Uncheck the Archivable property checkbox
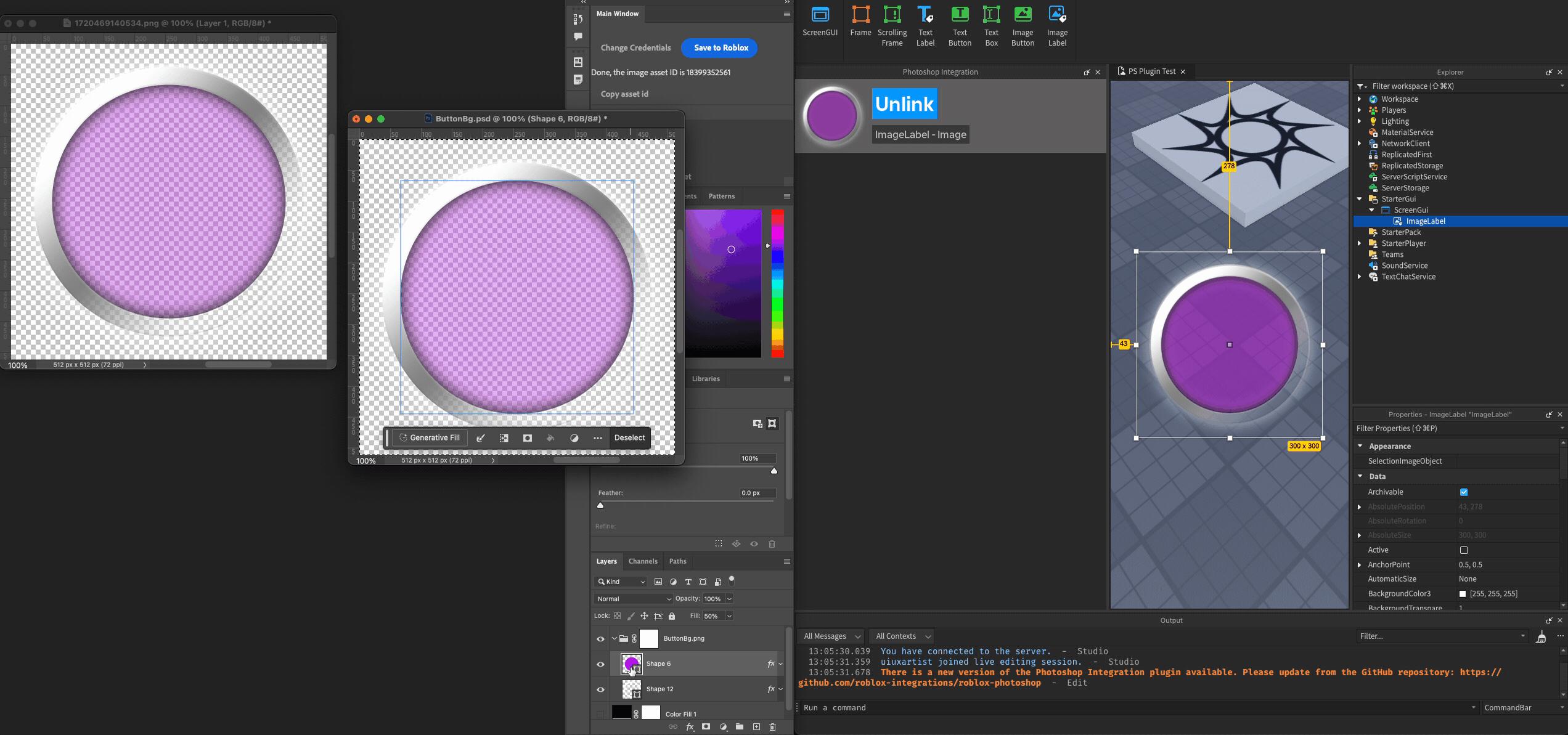1568x735 pixels. tap(1464, 492)
